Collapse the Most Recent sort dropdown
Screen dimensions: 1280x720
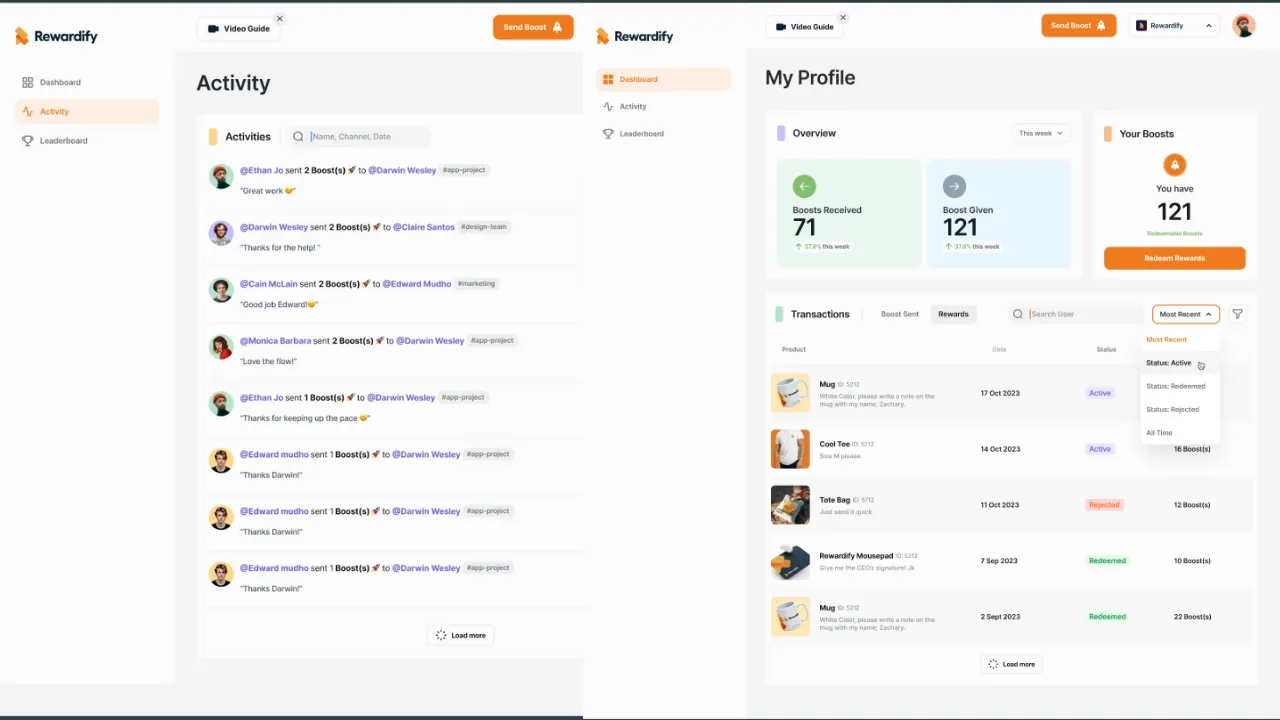1185,314
